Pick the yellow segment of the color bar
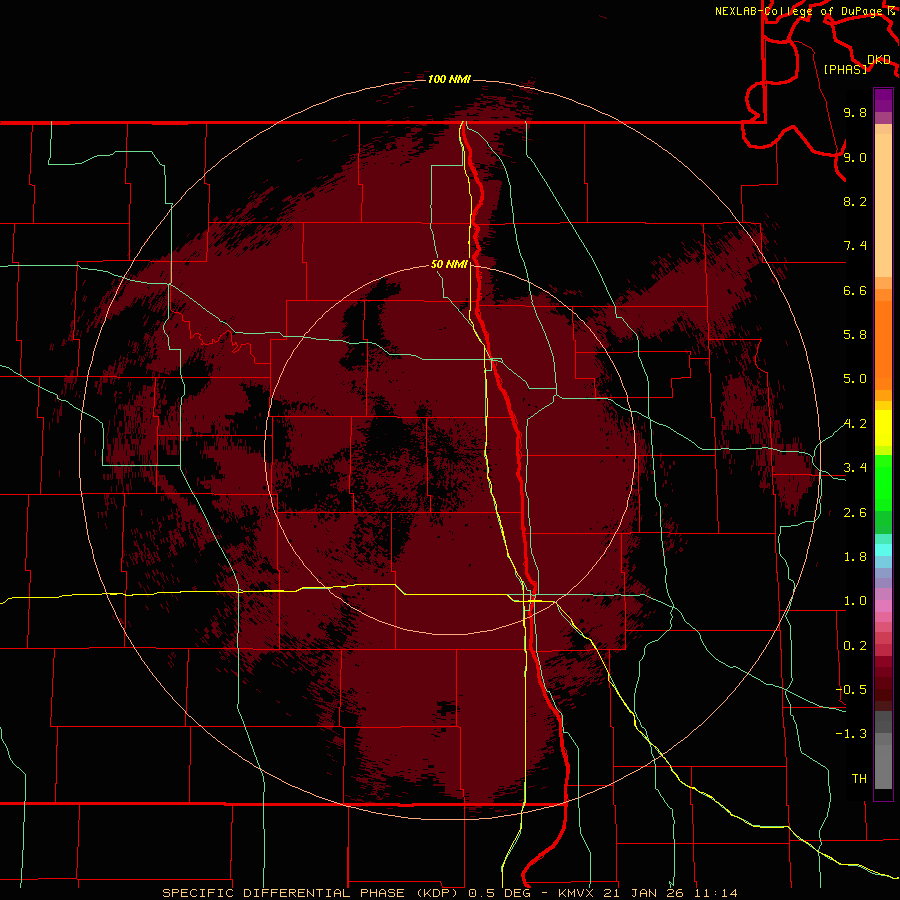900x900 pixels. (x=883, y=428)
